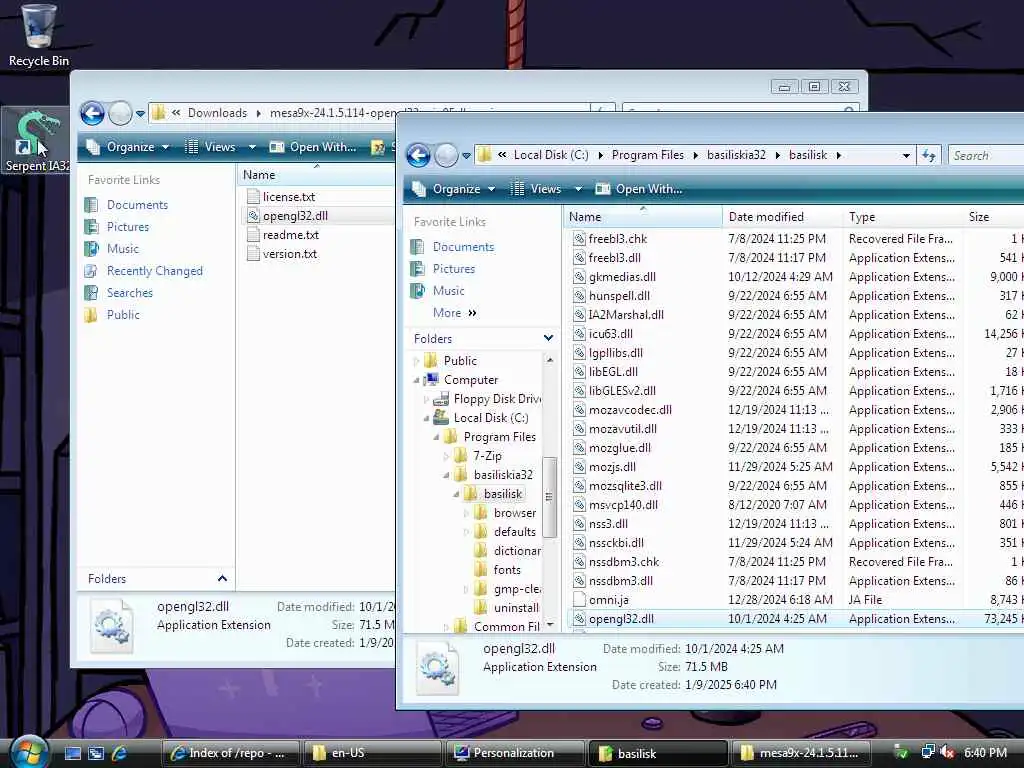Sort by Type column header
The image size is (1024, 768).
[x=902, y=217]
